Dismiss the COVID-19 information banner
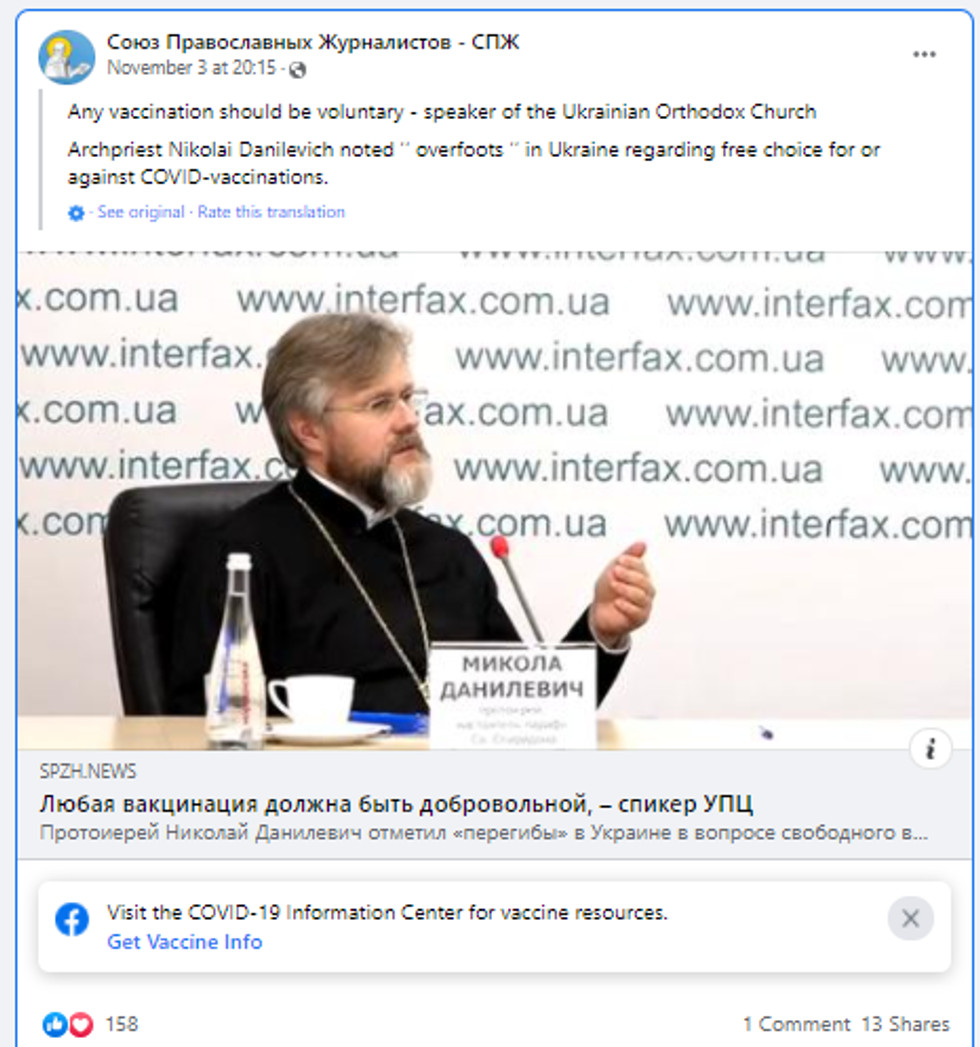 coord(911,919)
